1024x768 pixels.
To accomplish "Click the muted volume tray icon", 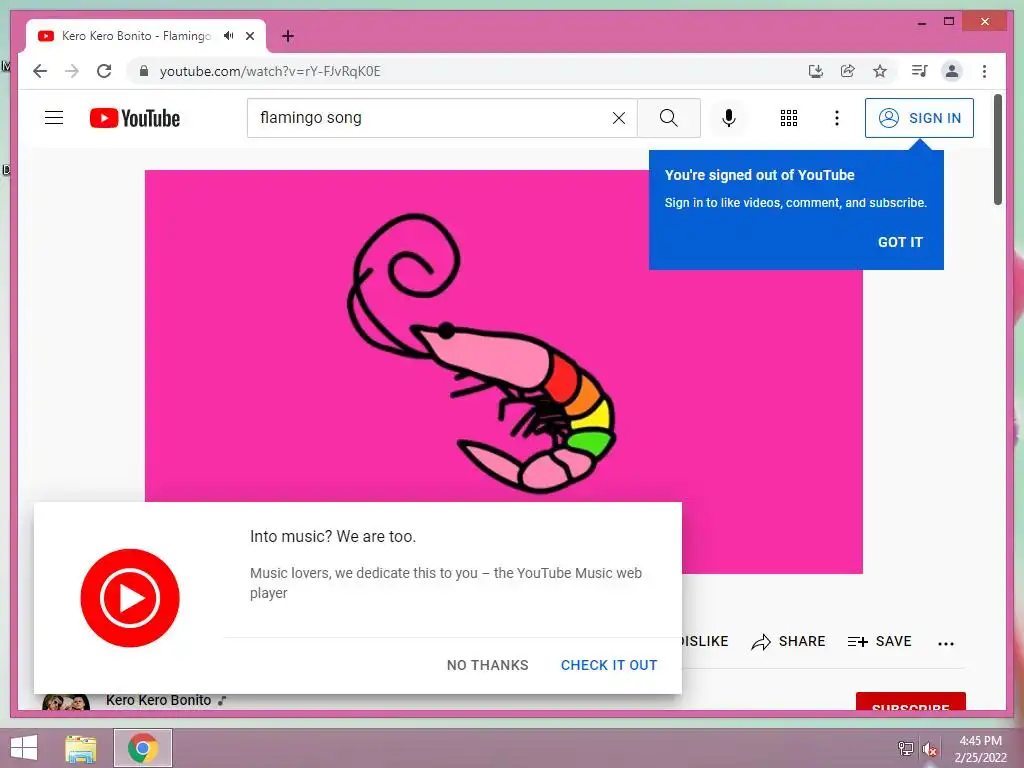I will [930, 749].
